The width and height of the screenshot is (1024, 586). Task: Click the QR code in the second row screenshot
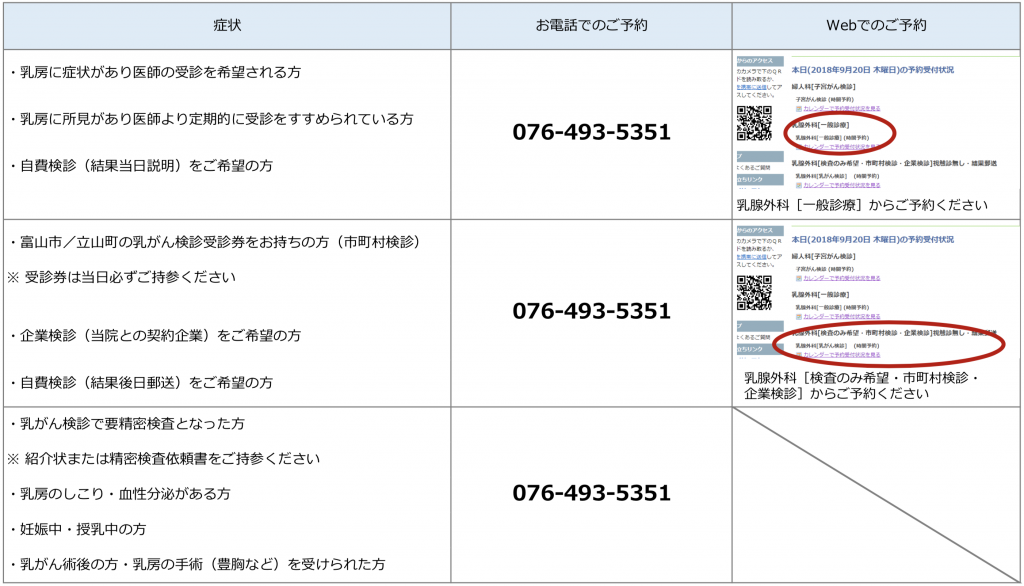point(754,293)
